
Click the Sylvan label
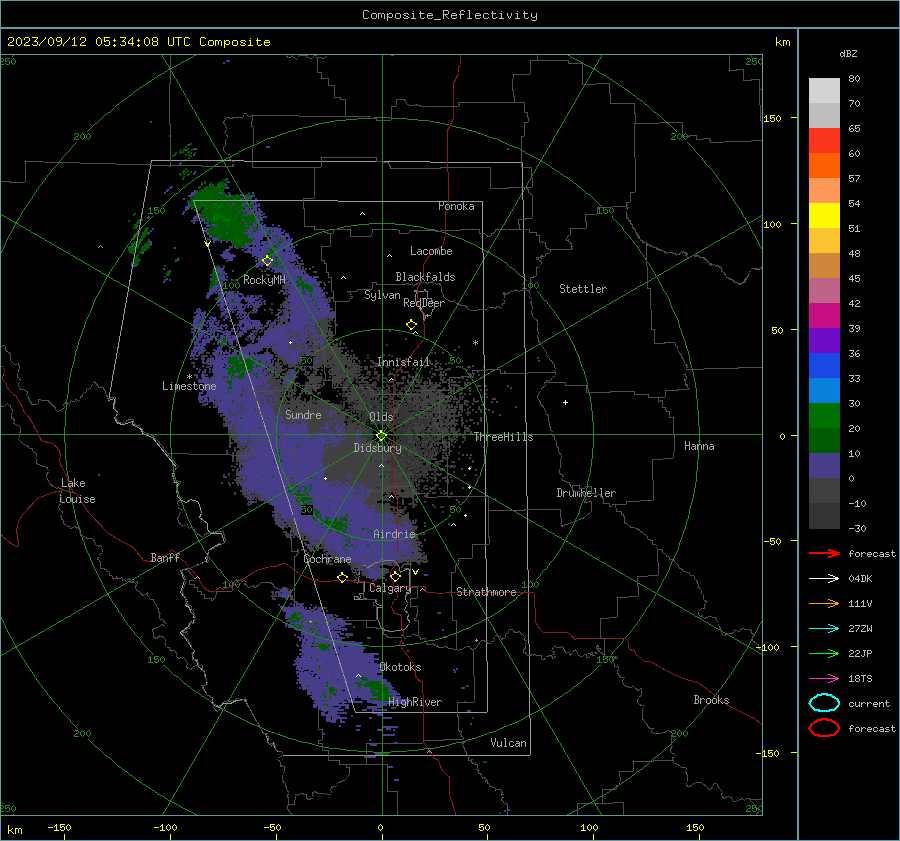tap(382, 295)
